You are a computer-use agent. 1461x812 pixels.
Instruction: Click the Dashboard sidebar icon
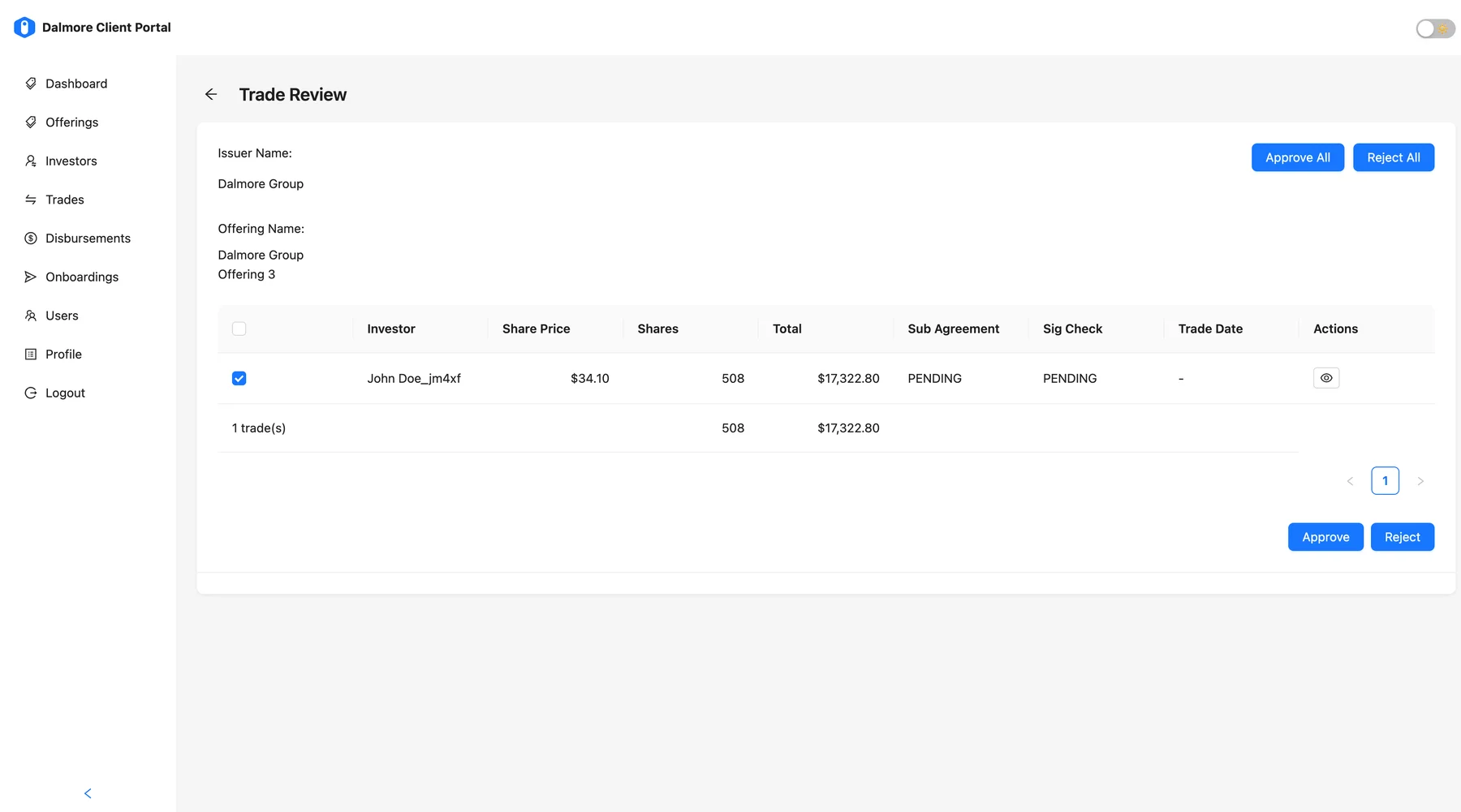click(x=31, y=84)
